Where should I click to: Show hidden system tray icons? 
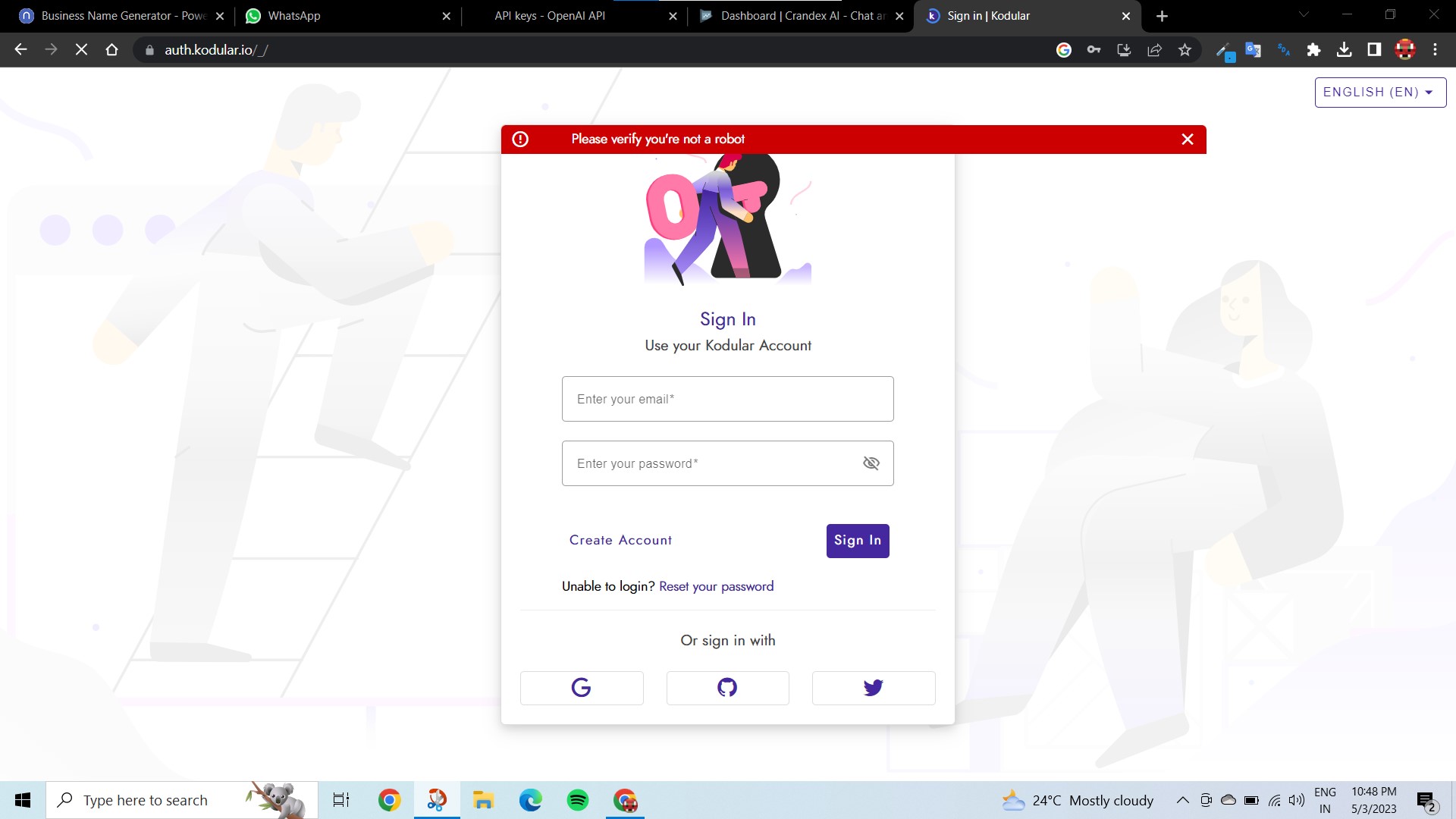(1182, 800)
